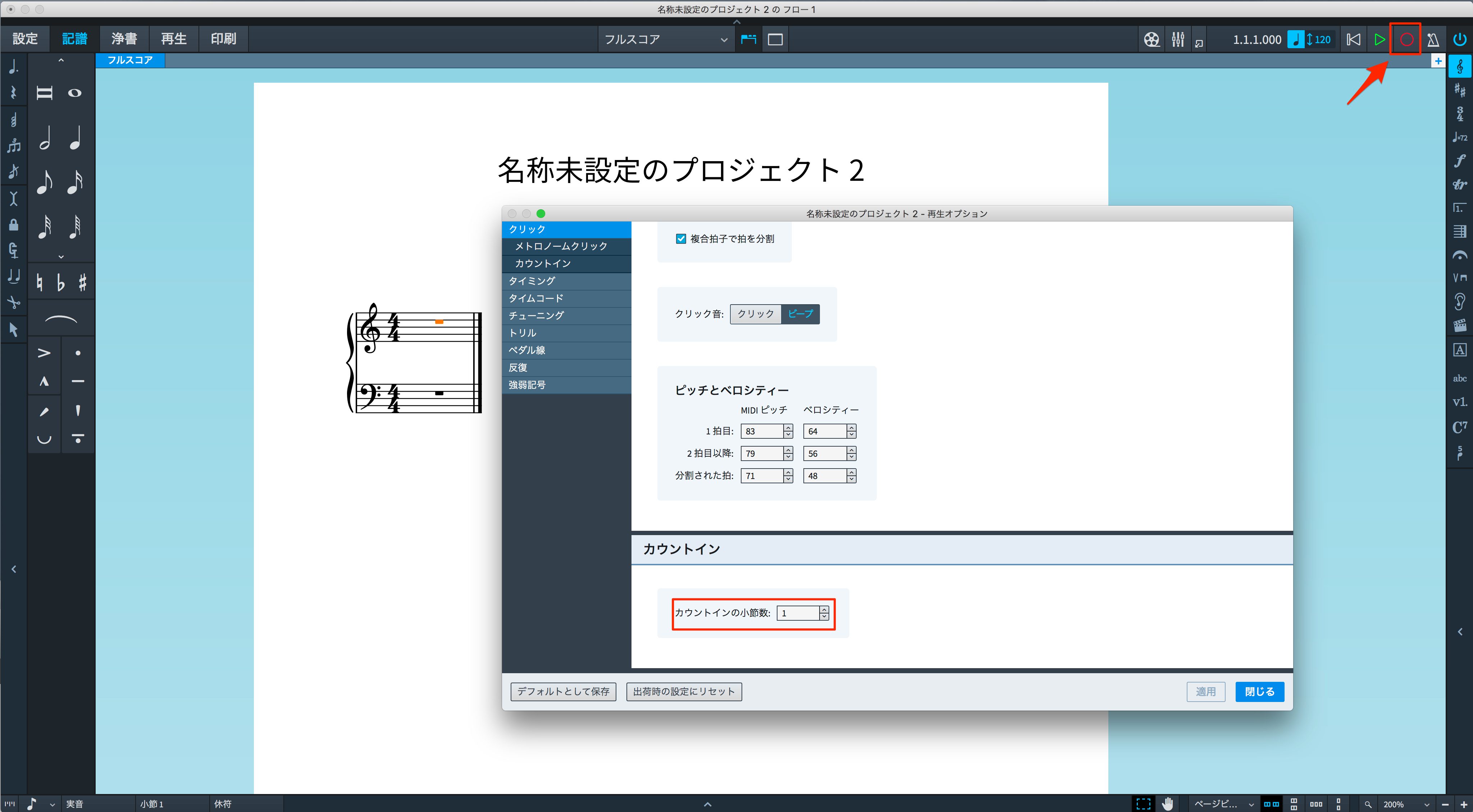Switch to 浄書 mode tab

click(x=124, y=38)
